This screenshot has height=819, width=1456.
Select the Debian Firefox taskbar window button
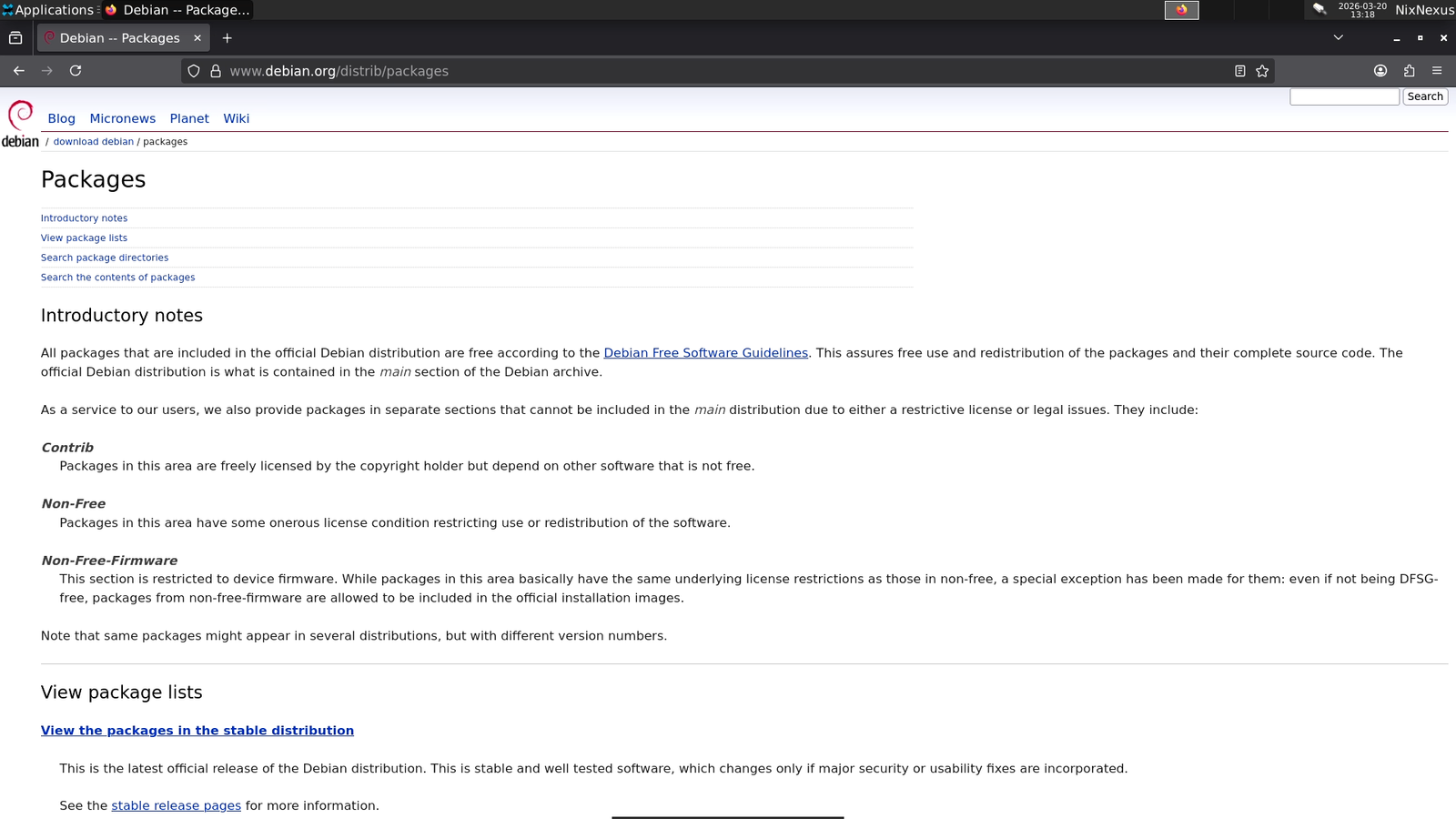(x=177, y=10)
